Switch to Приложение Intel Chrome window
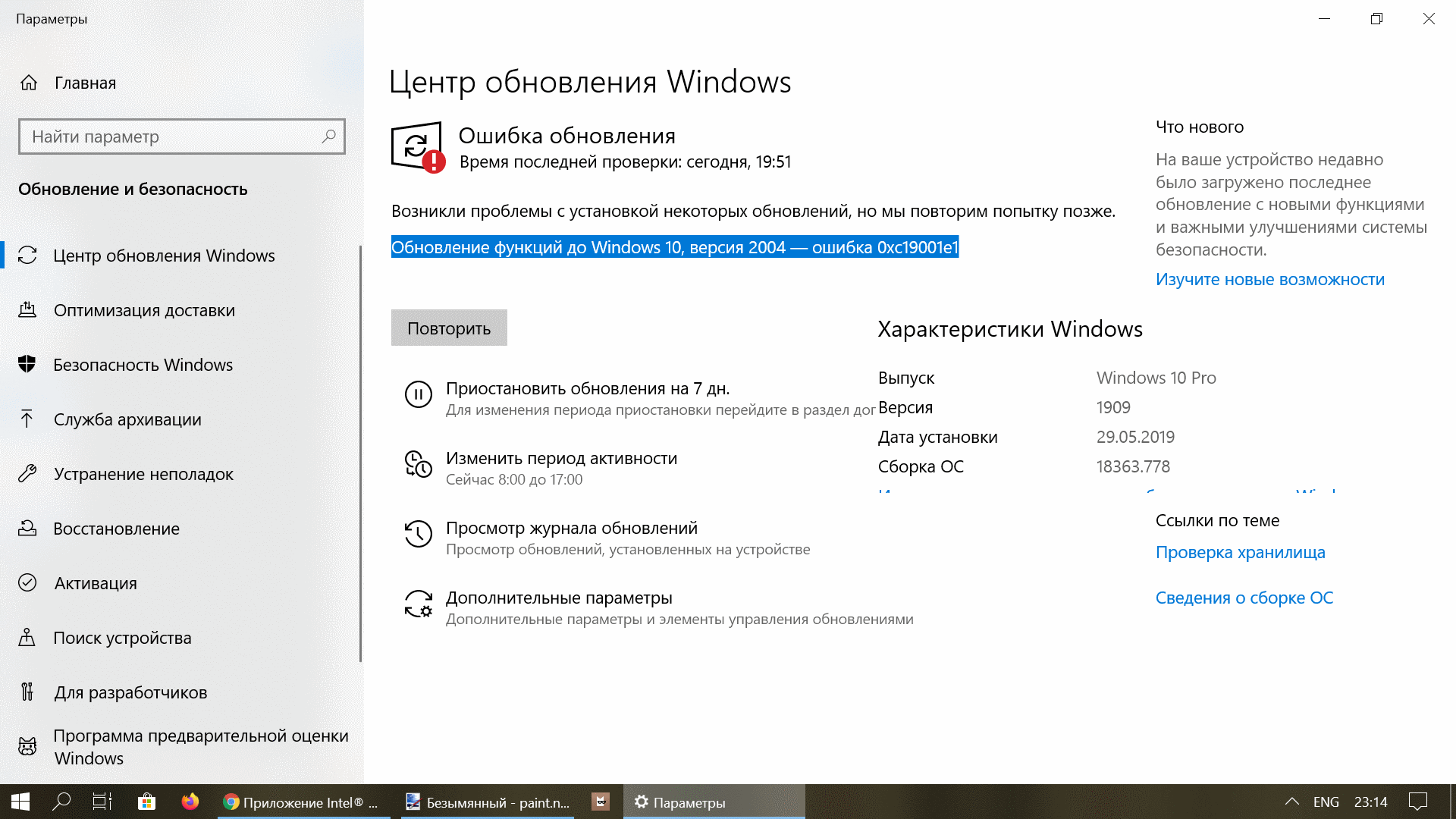The width and height of the screenshot is (1456, 819). tap(304, 802)
